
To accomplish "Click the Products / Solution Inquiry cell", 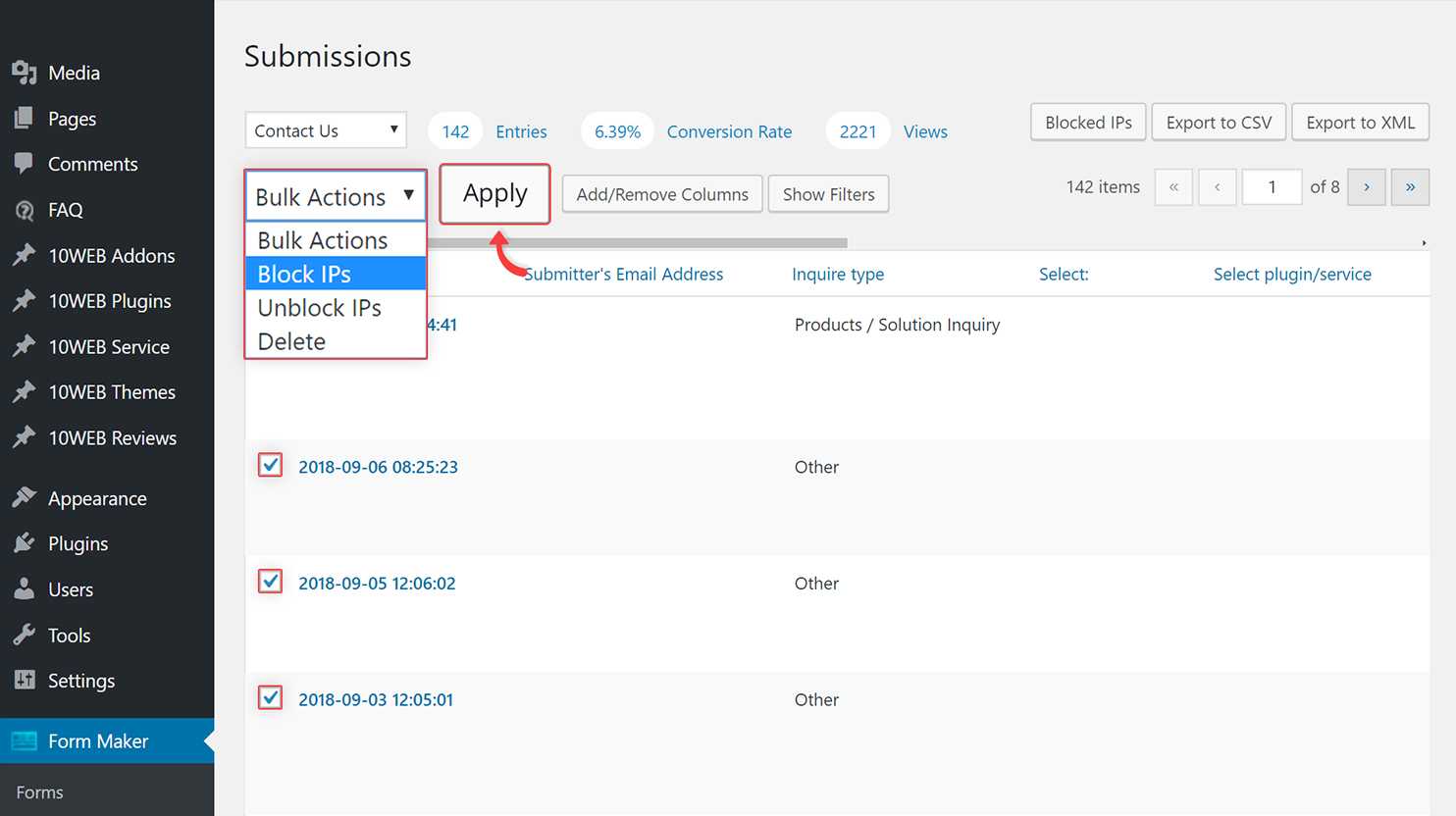I will coord(897,325).
